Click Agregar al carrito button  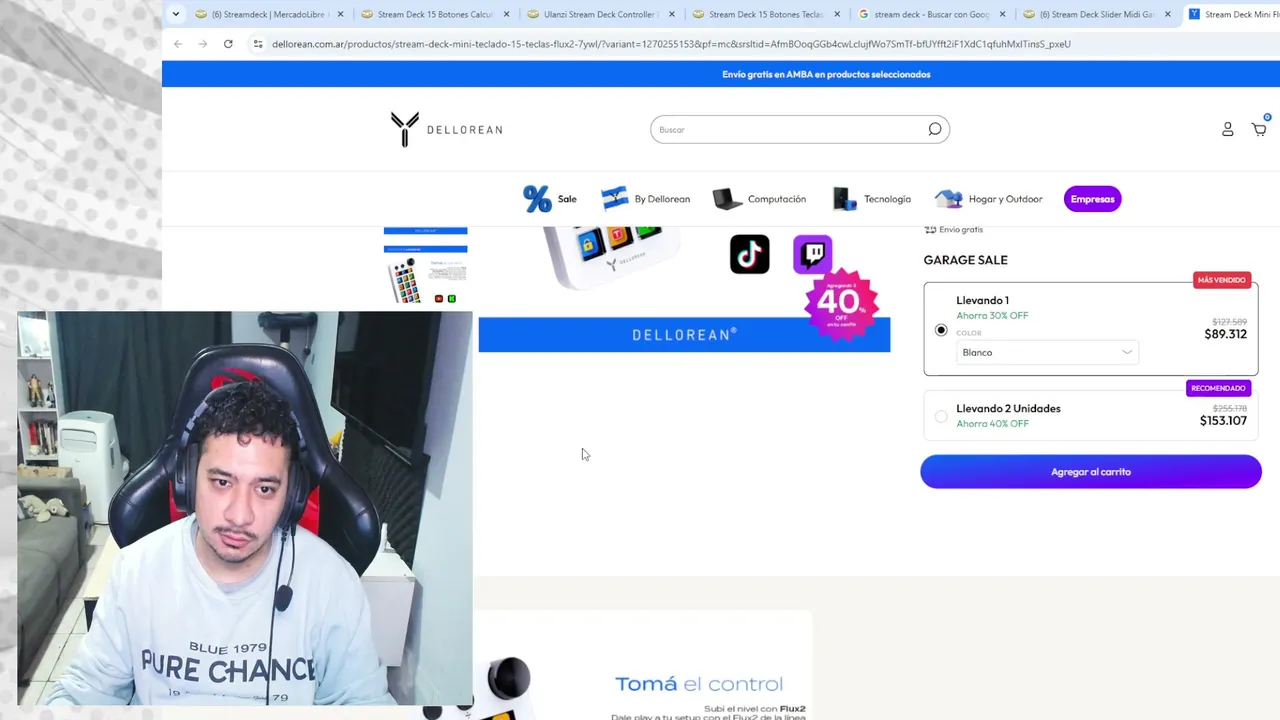point(1091,472)
